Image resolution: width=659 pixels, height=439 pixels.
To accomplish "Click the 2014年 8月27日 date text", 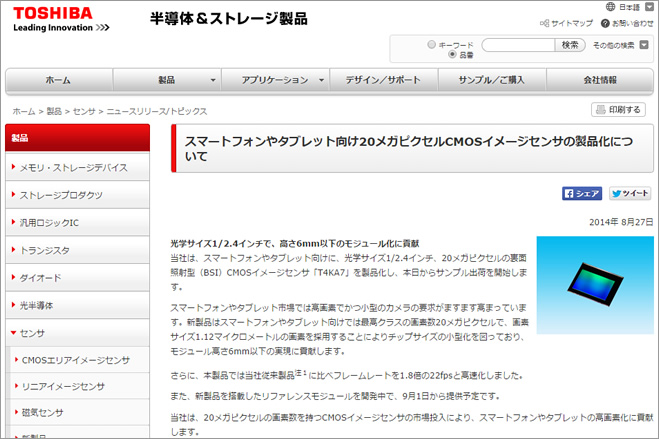I will tap(621, 222).
